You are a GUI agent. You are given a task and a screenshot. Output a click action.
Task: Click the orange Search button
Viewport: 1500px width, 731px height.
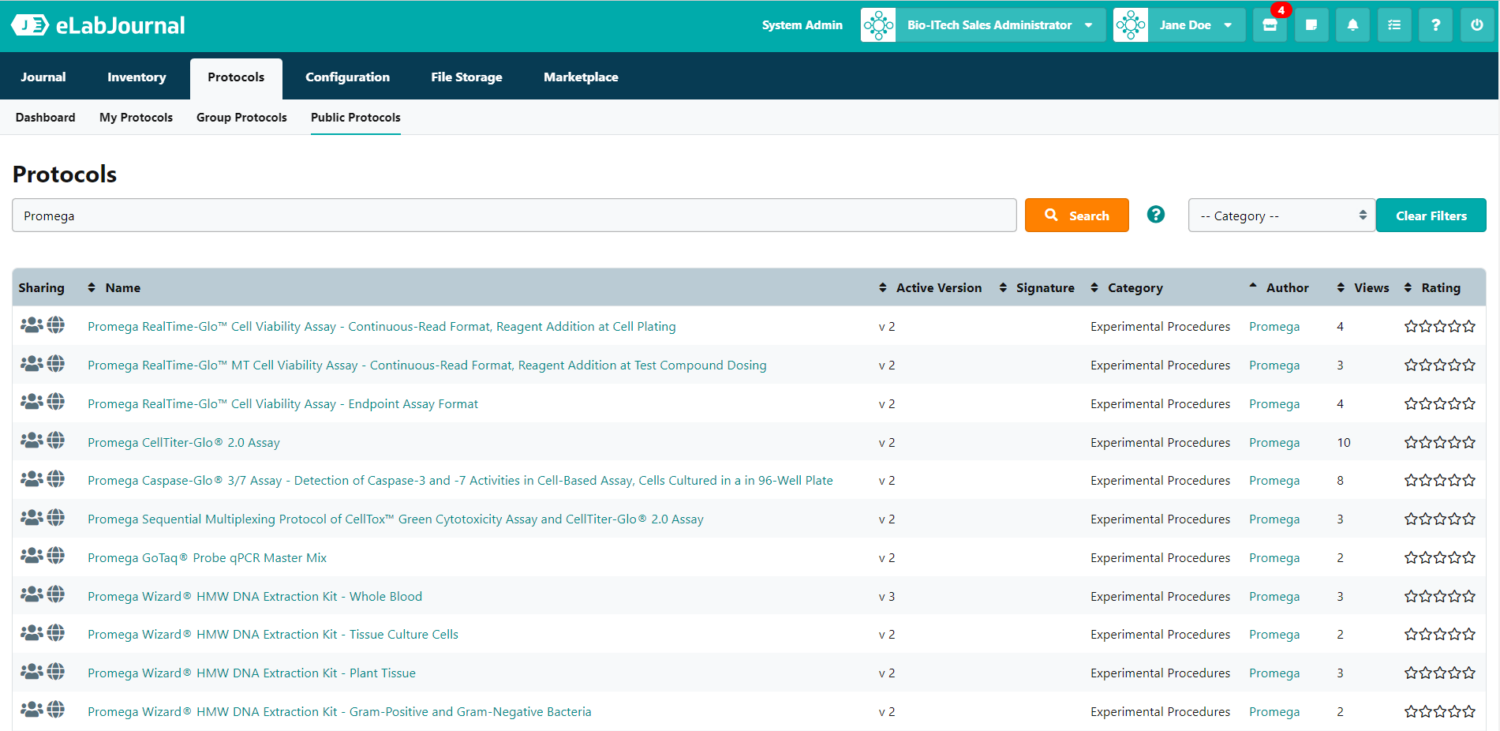(1076, 215)
